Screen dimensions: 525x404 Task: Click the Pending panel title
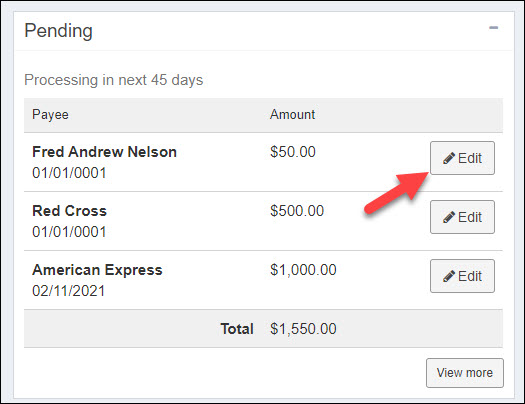58,31
